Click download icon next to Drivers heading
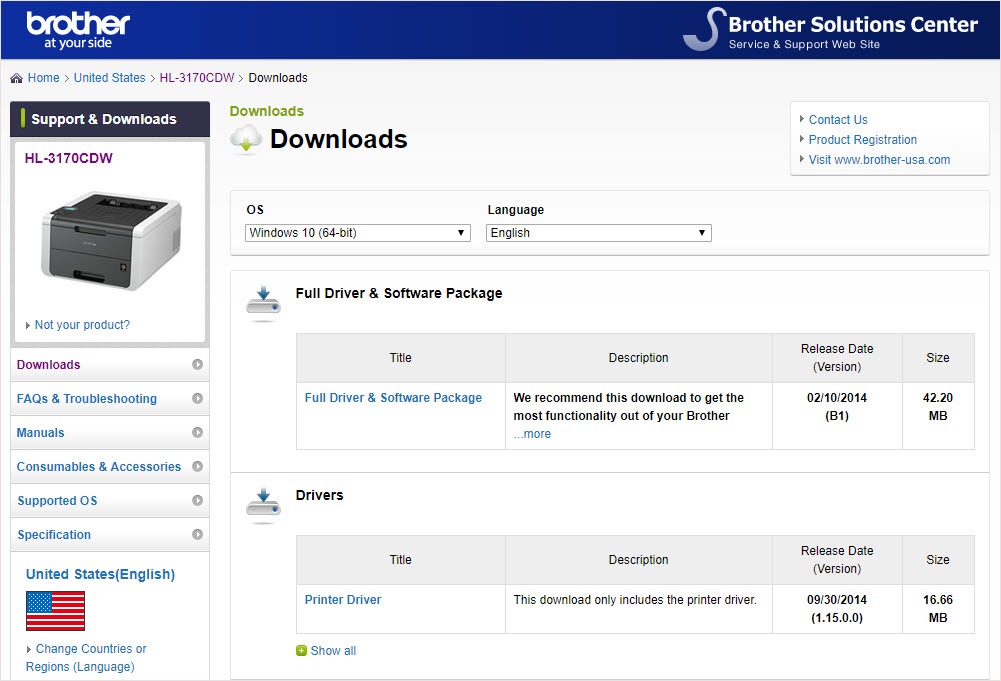This screenshot has width=1001, height=681. click(x=264, y=504)
